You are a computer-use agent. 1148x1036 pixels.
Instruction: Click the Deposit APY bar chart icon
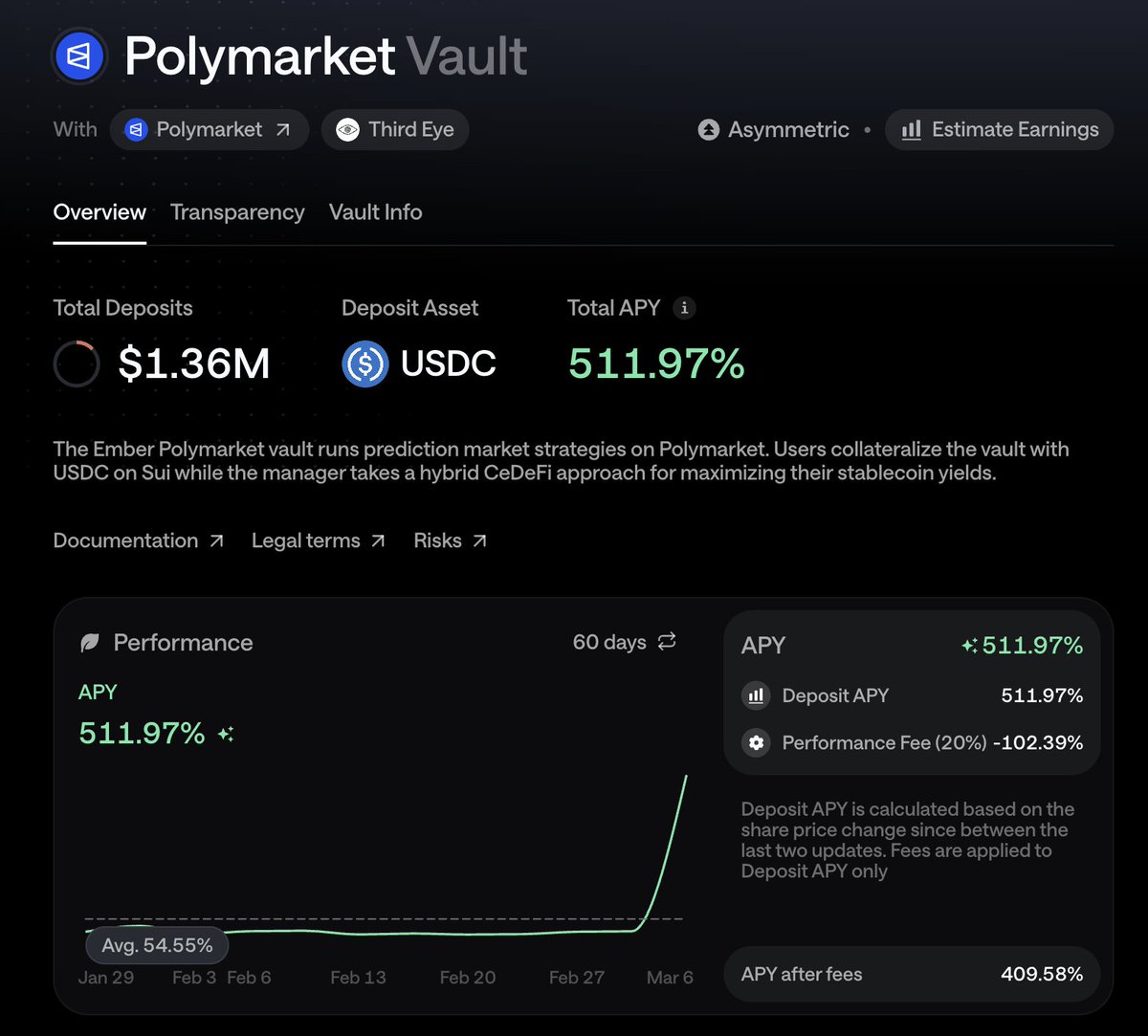756,695
